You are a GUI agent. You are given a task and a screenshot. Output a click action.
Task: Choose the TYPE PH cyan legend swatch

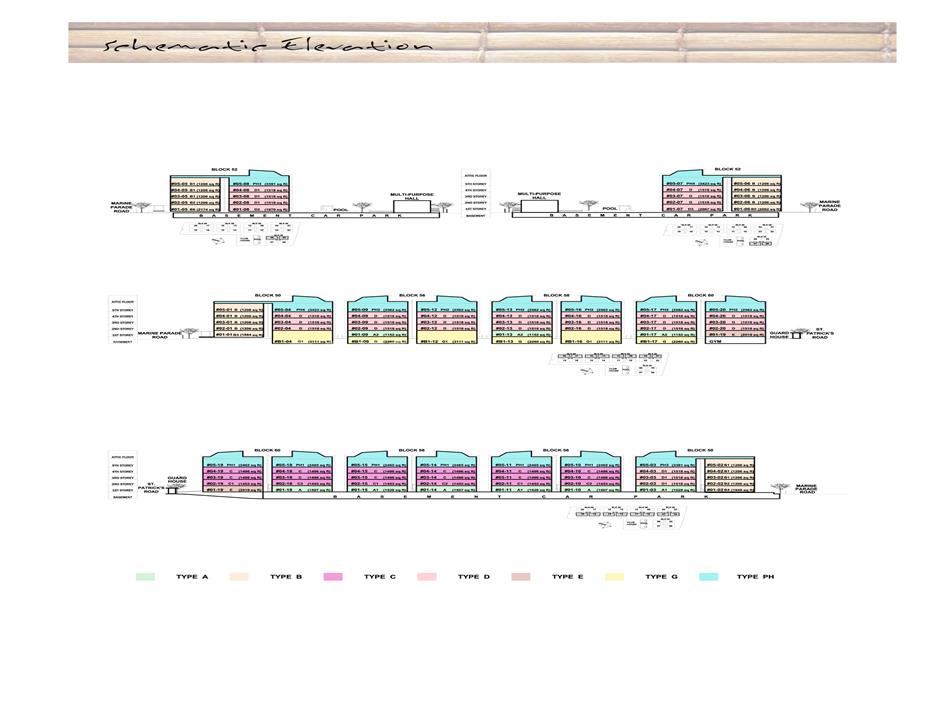click(x=708, y=577)
